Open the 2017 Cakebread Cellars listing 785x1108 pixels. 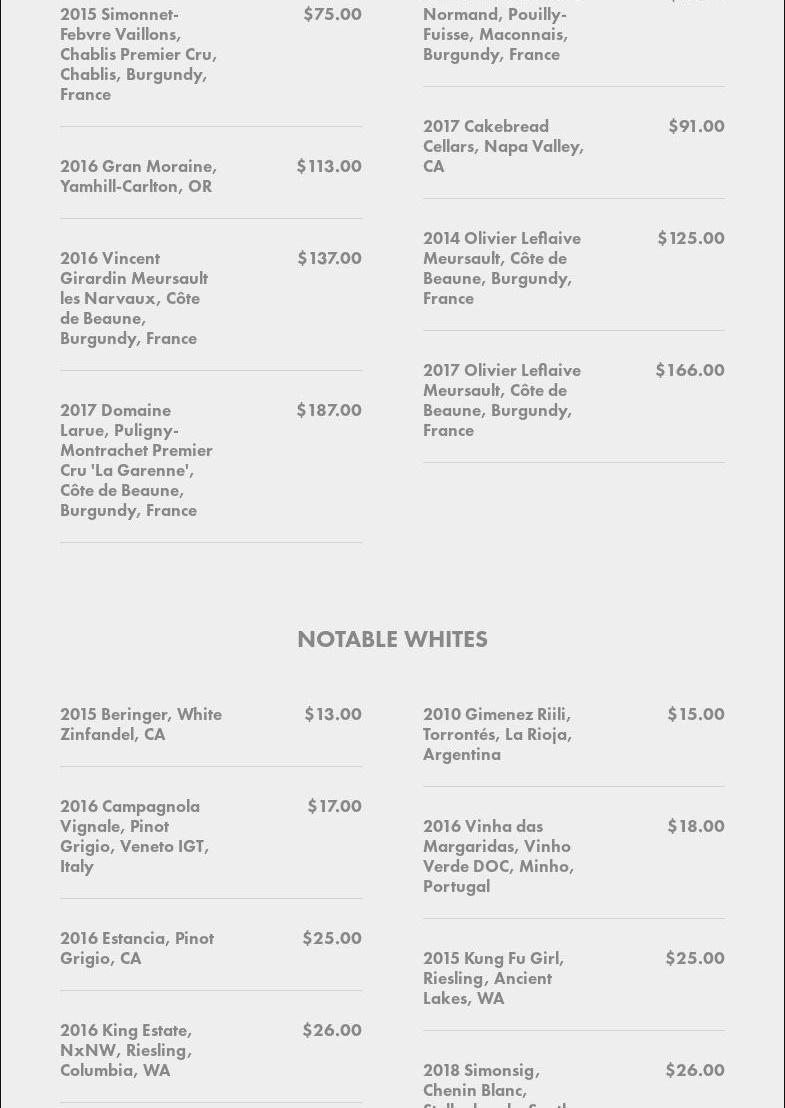[503, 146]
